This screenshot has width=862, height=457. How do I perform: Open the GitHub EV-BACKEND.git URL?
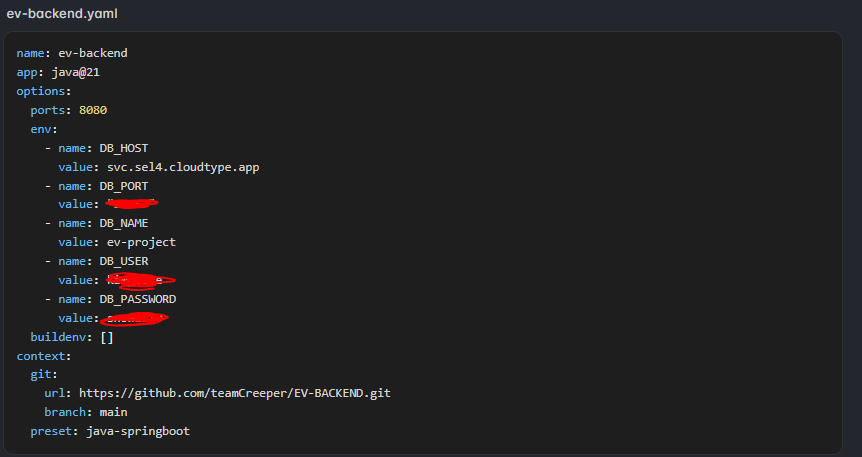[234, 393]
